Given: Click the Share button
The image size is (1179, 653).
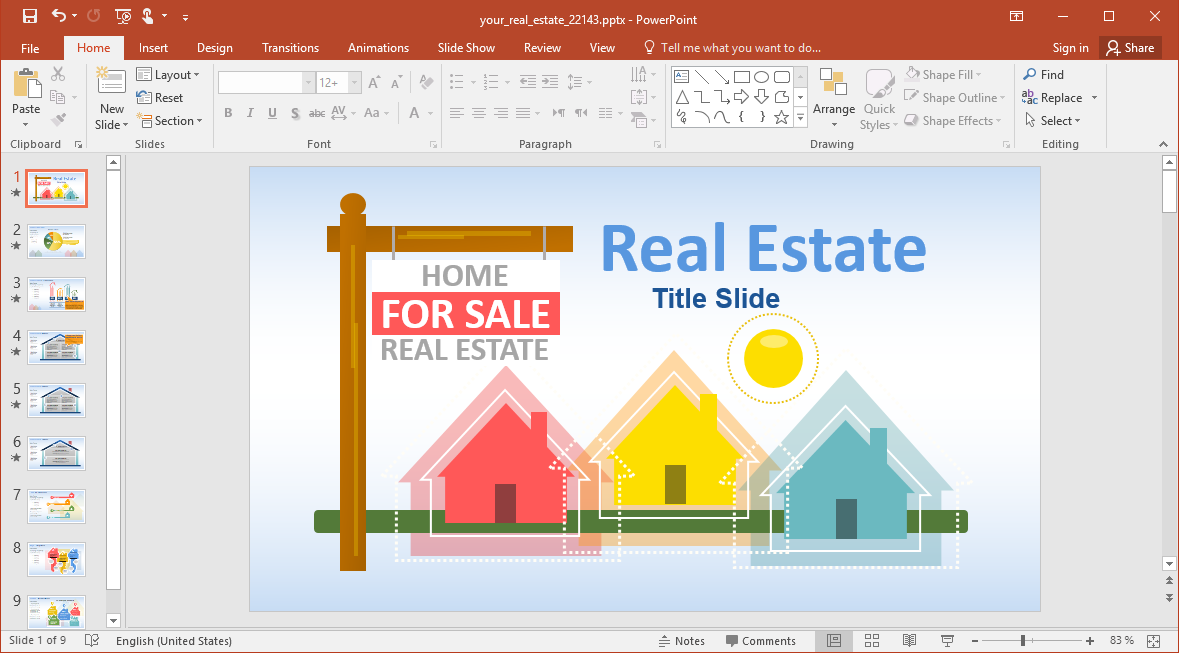Looking at the screenshot, I should tap(1130, 47).
